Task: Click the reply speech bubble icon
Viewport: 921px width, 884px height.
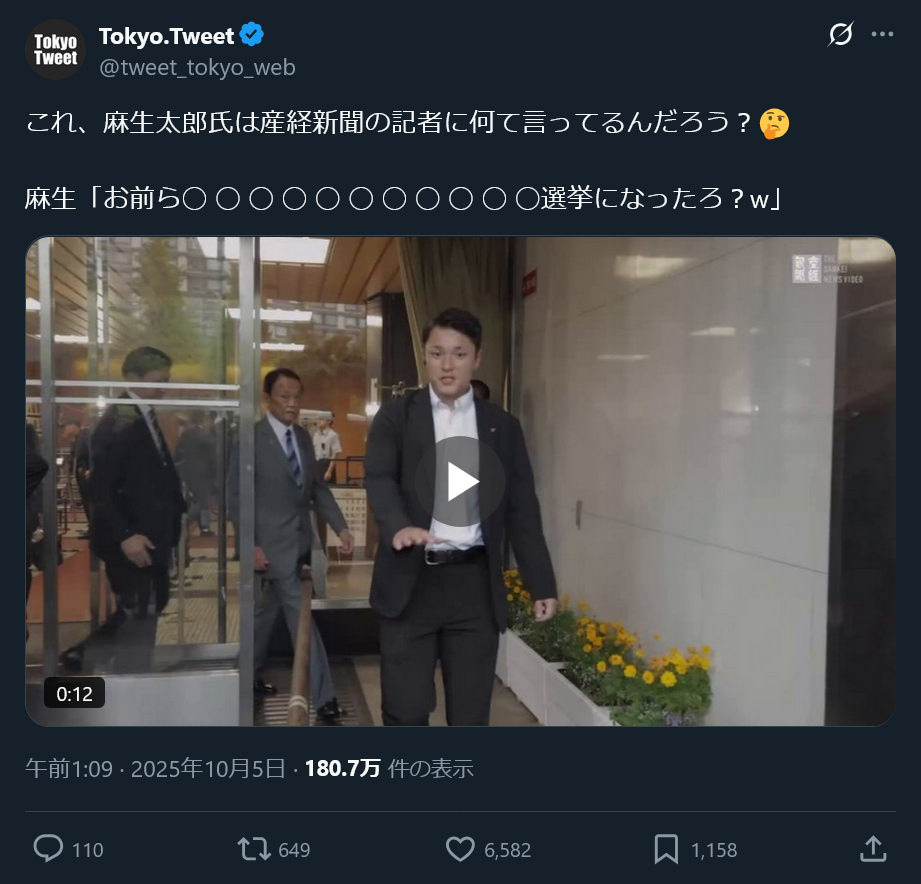Action: click(x=48, y=849)
